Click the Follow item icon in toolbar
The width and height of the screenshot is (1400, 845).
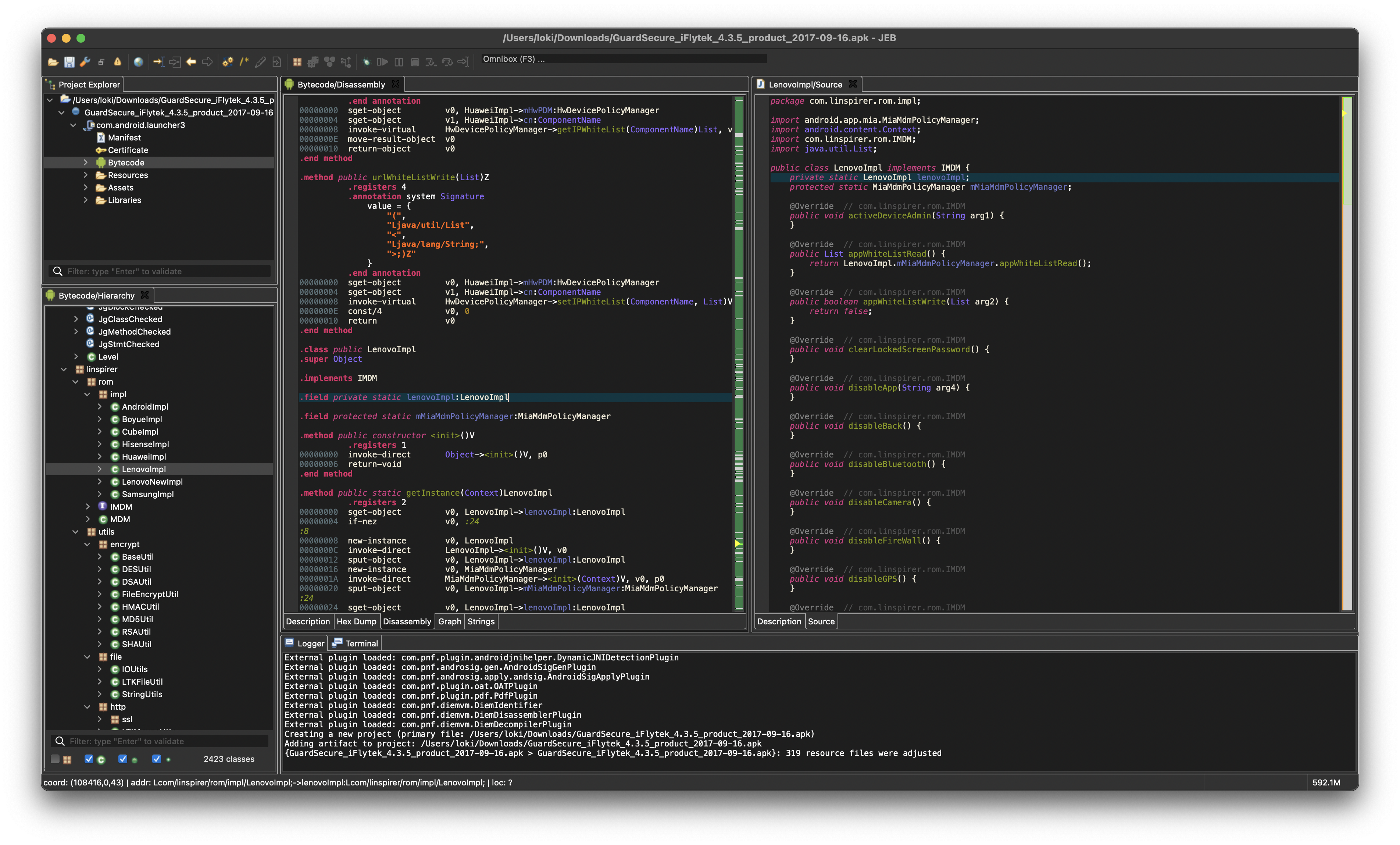175,62
